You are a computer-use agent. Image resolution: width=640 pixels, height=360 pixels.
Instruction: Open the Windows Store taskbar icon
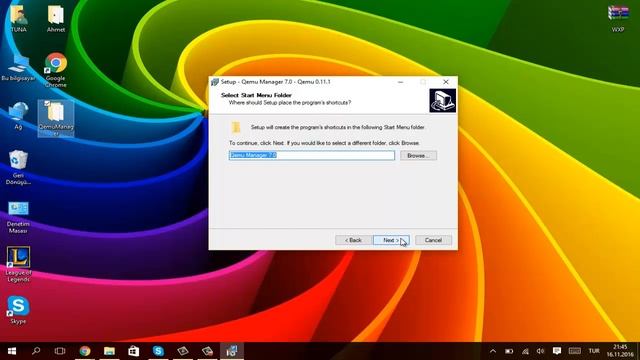tap(134, 351)
